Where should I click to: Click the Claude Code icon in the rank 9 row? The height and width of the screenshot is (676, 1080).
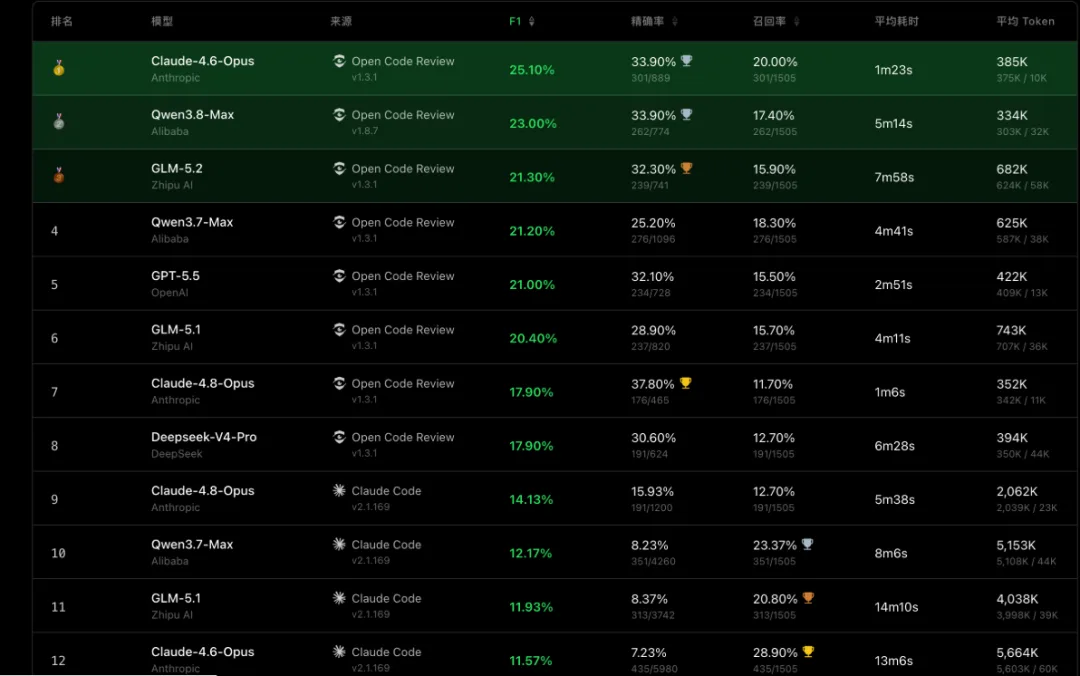click(x=339, y=490)
